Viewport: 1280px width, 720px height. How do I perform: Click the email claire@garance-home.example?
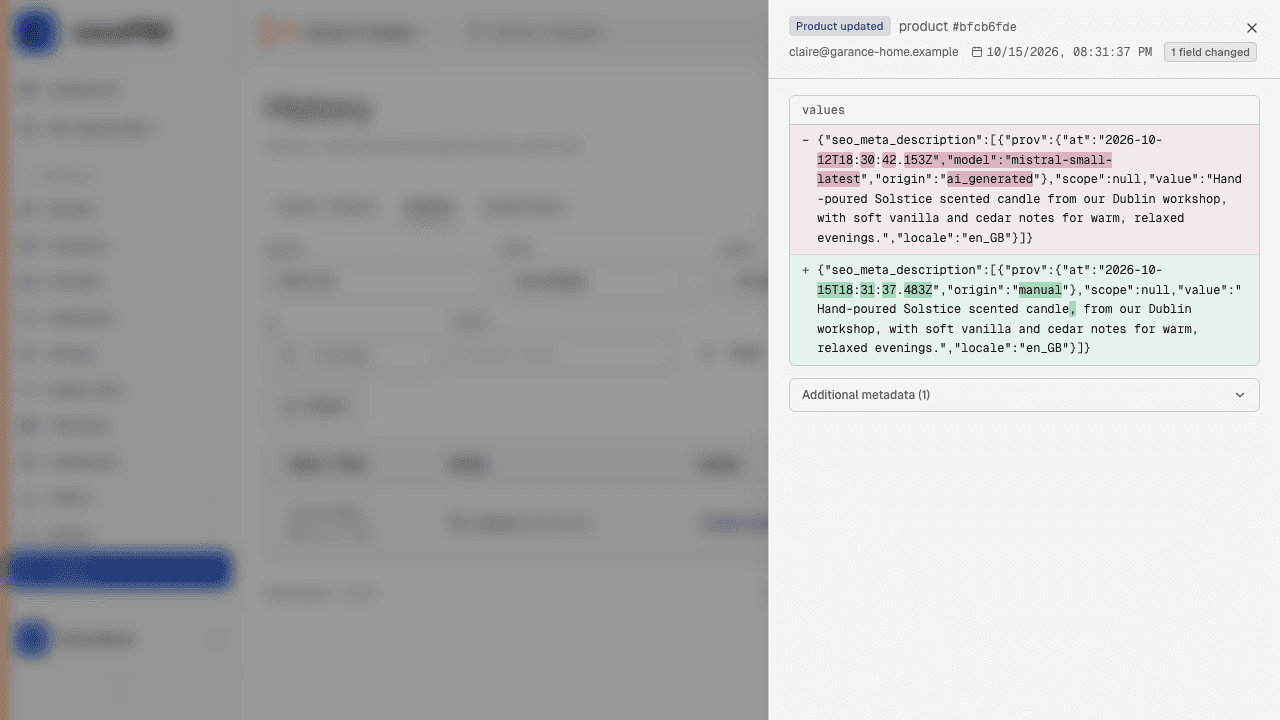coord(873,52)
